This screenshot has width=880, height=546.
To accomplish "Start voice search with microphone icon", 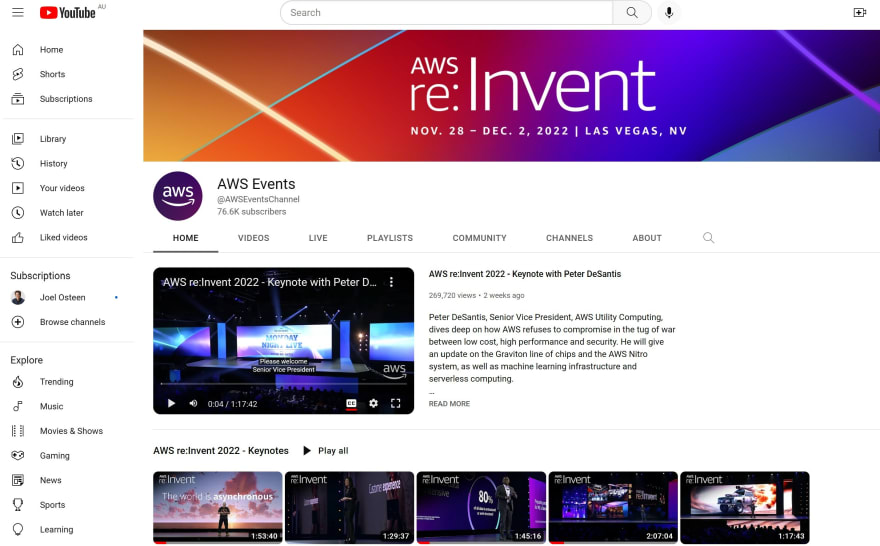I will 669,12.
